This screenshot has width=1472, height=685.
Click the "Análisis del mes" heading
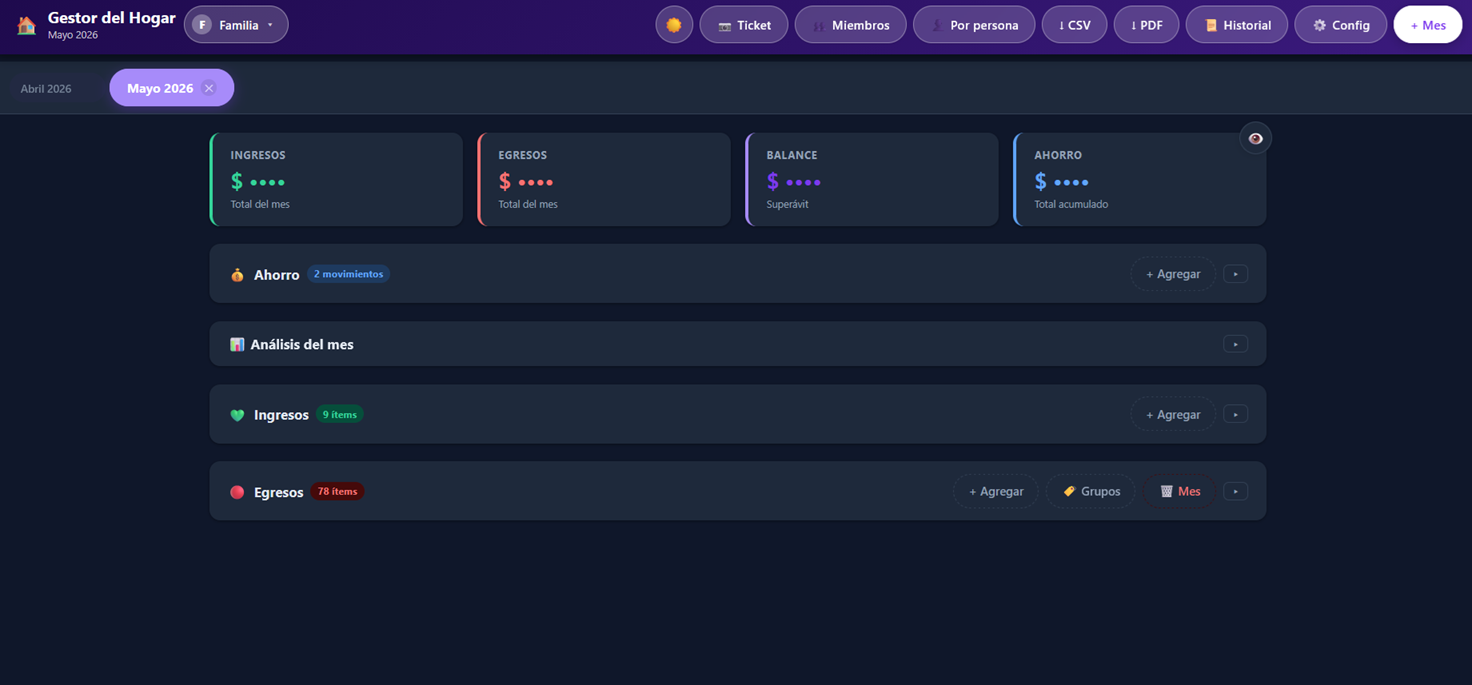coord(302,344)
